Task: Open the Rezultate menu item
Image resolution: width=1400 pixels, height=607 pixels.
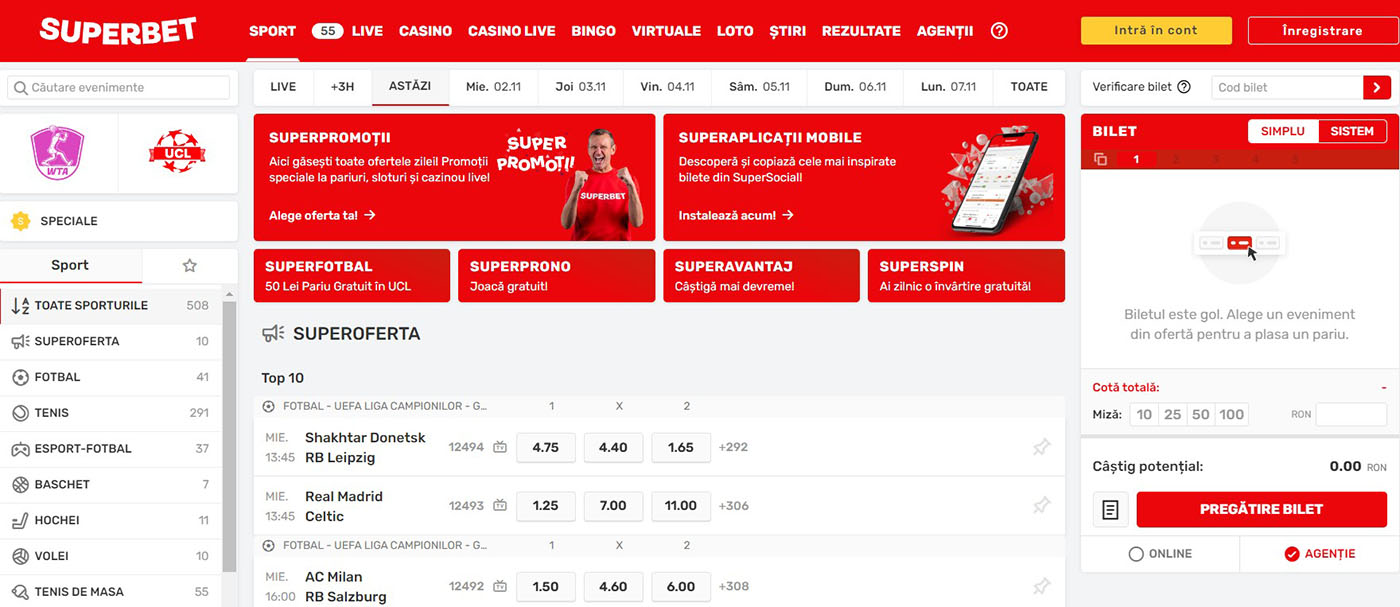Action: 861,31
